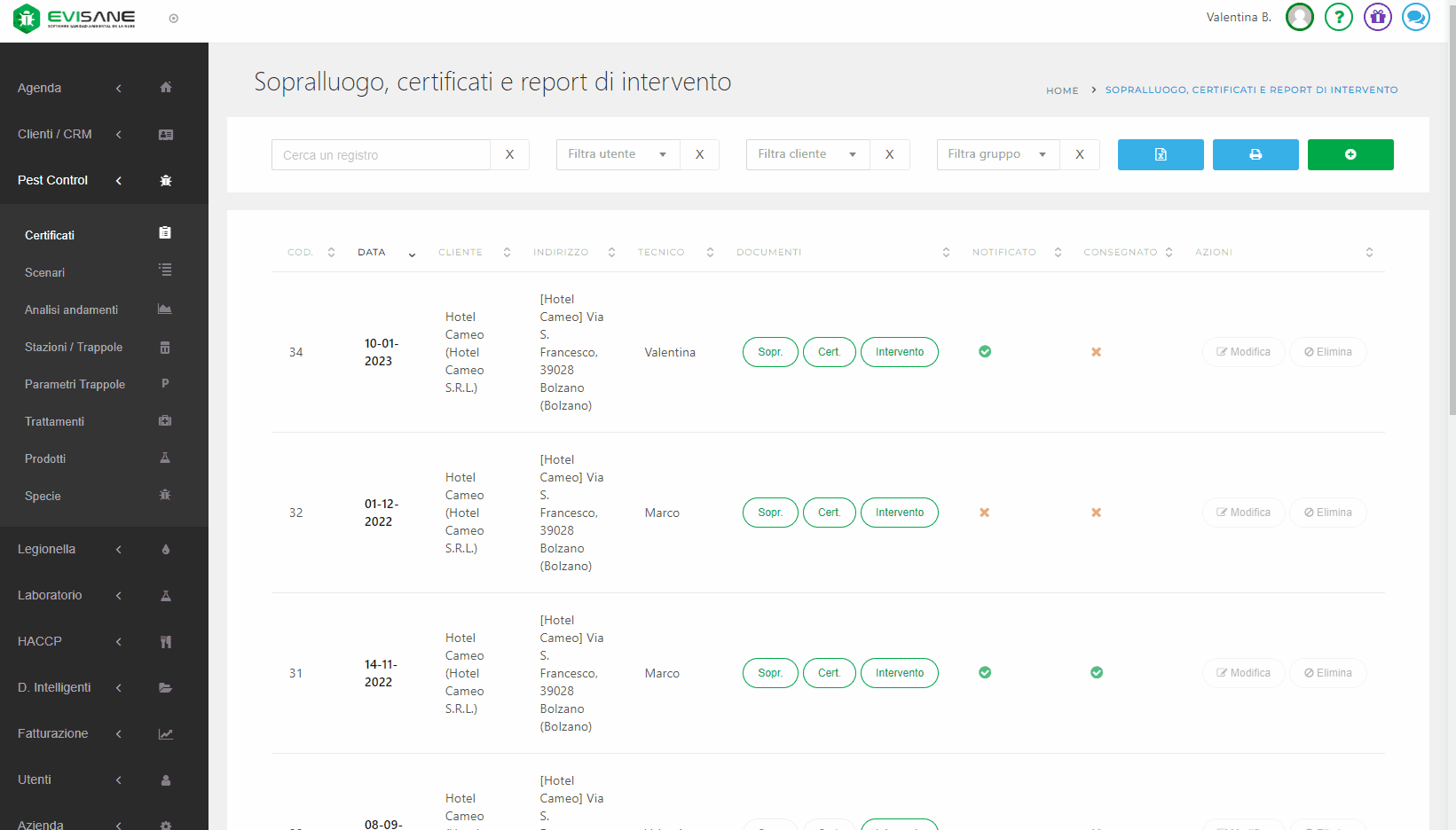Click the blue print button
Image resolution: width=1456 pixels, height=830 pixels.
[x=1255, y=154]
